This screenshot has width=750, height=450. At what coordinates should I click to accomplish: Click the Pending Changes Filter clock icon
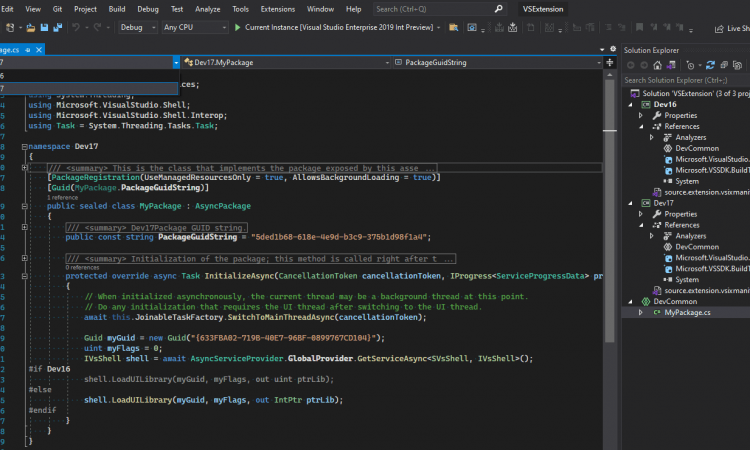coord(690,65)
